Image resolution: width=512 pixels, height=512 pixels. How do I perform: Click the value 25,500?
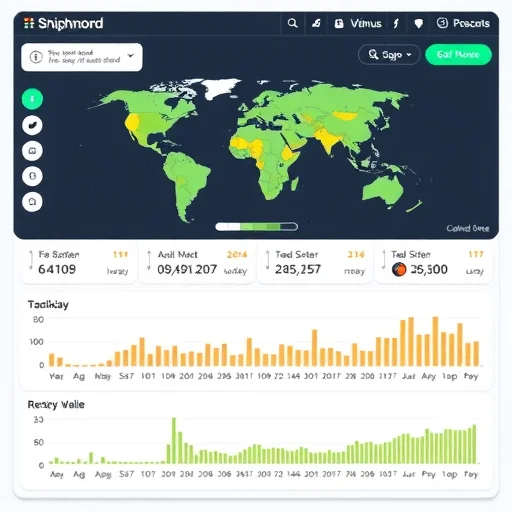[429, 269]
